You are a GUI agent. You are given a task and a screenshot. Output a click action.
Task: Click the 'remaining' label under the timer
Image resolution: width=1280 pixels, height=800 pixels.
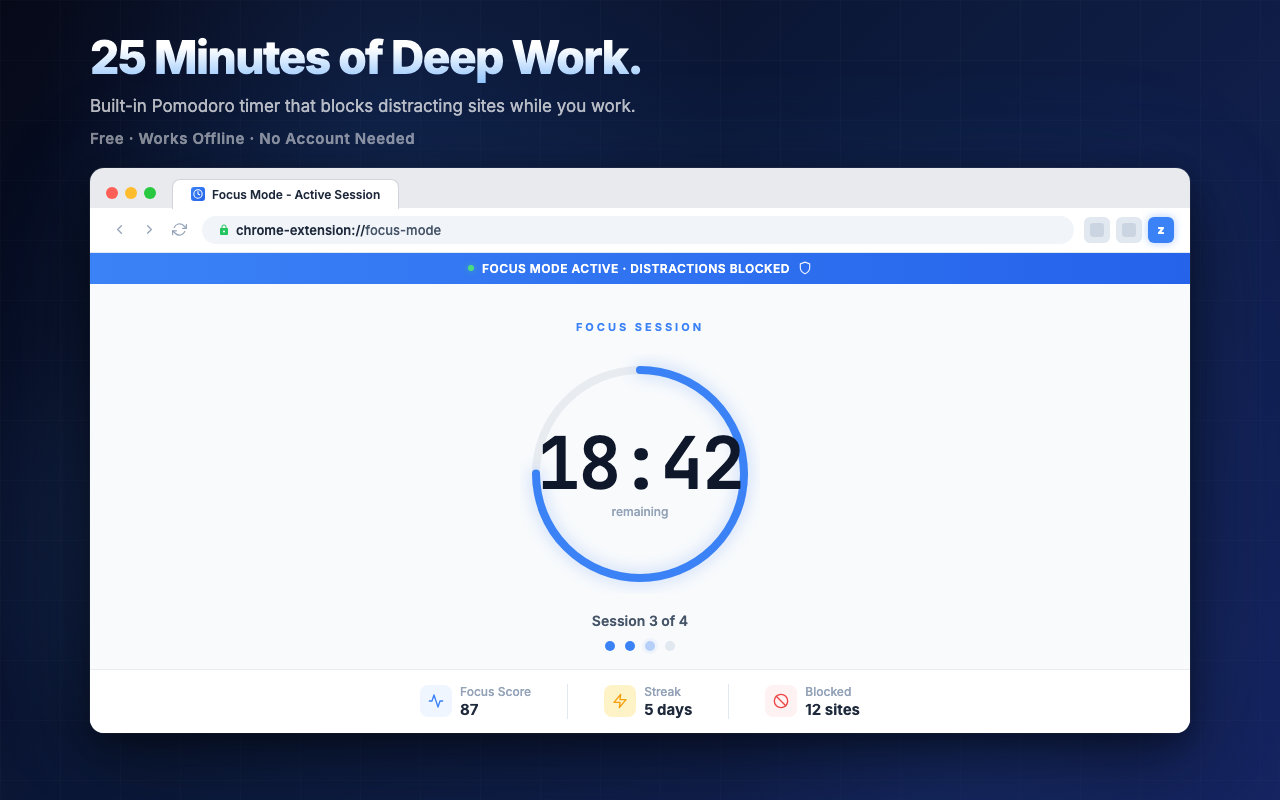tap(640, 512)
